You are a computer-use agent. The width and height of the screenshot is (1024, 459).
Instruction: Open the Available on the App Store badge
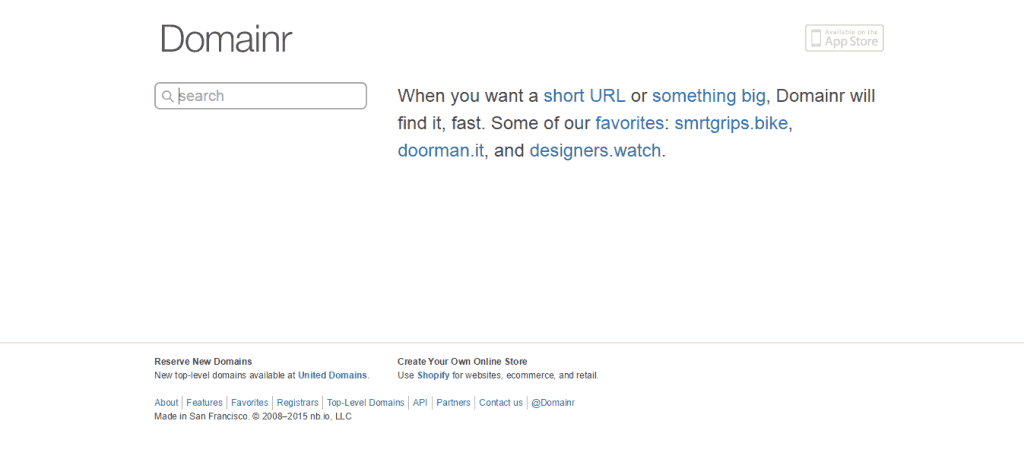844,38
